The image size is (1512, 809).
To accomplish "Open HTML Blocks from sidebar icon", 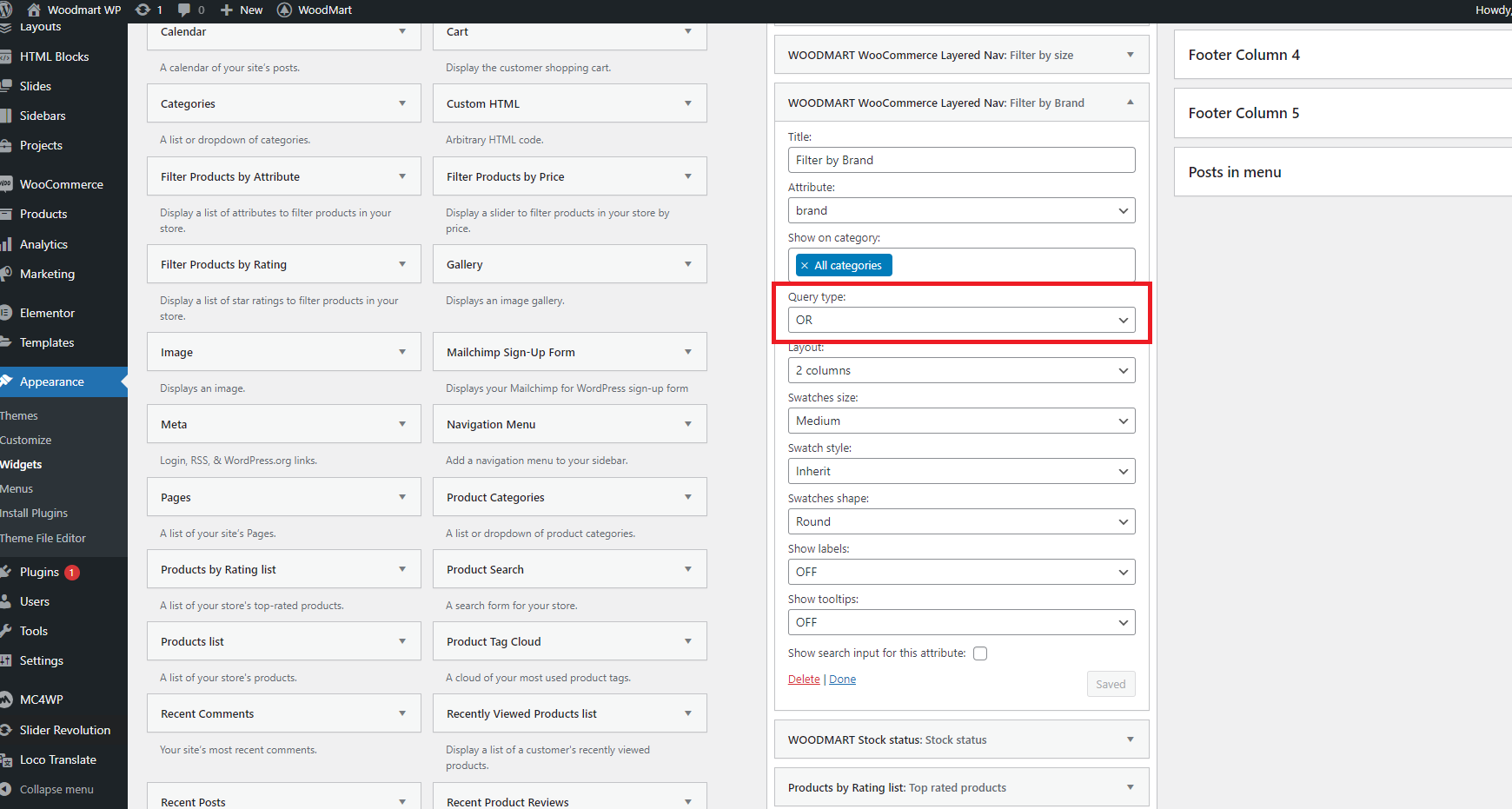I will [x=5, y=56].
